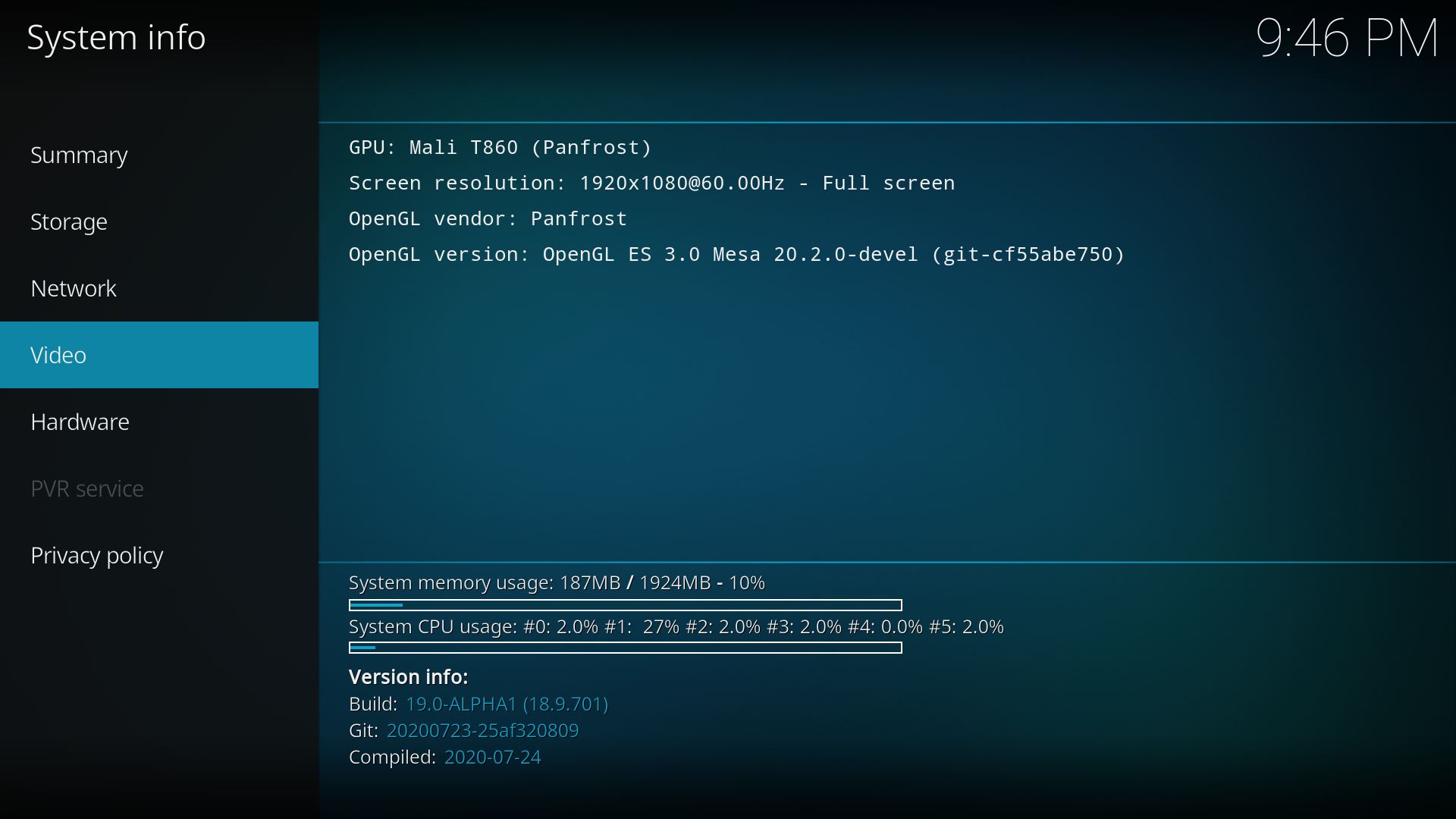
Task: Select the PVR service section
Action: pos(87,488)
